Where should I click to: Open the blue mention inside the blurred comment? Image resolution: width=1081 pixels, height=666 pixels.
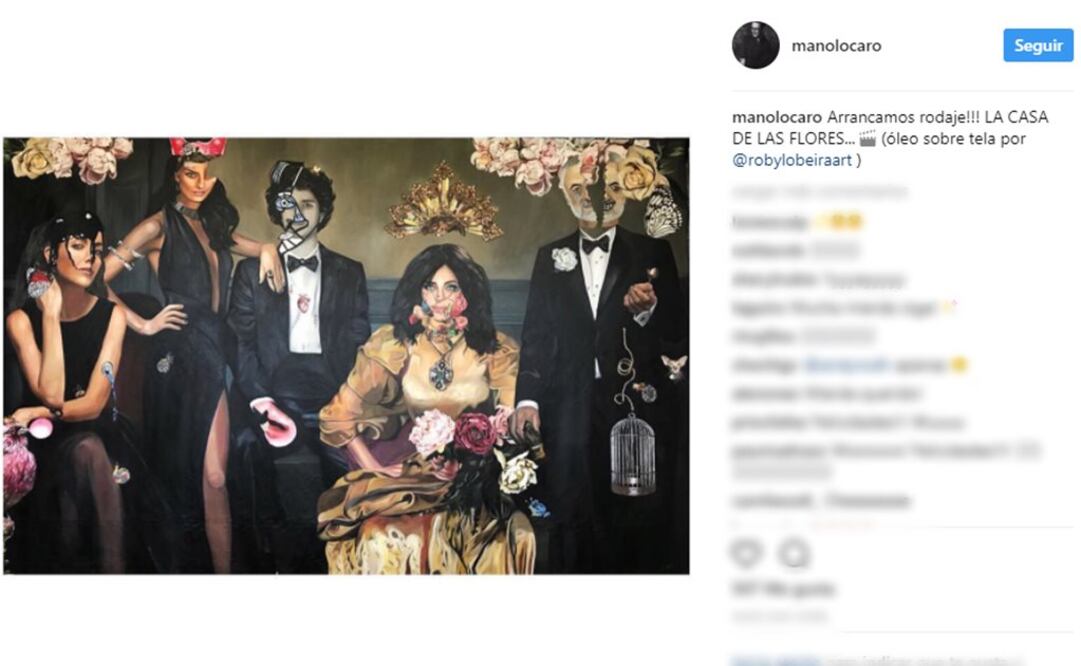coord(847,365)
